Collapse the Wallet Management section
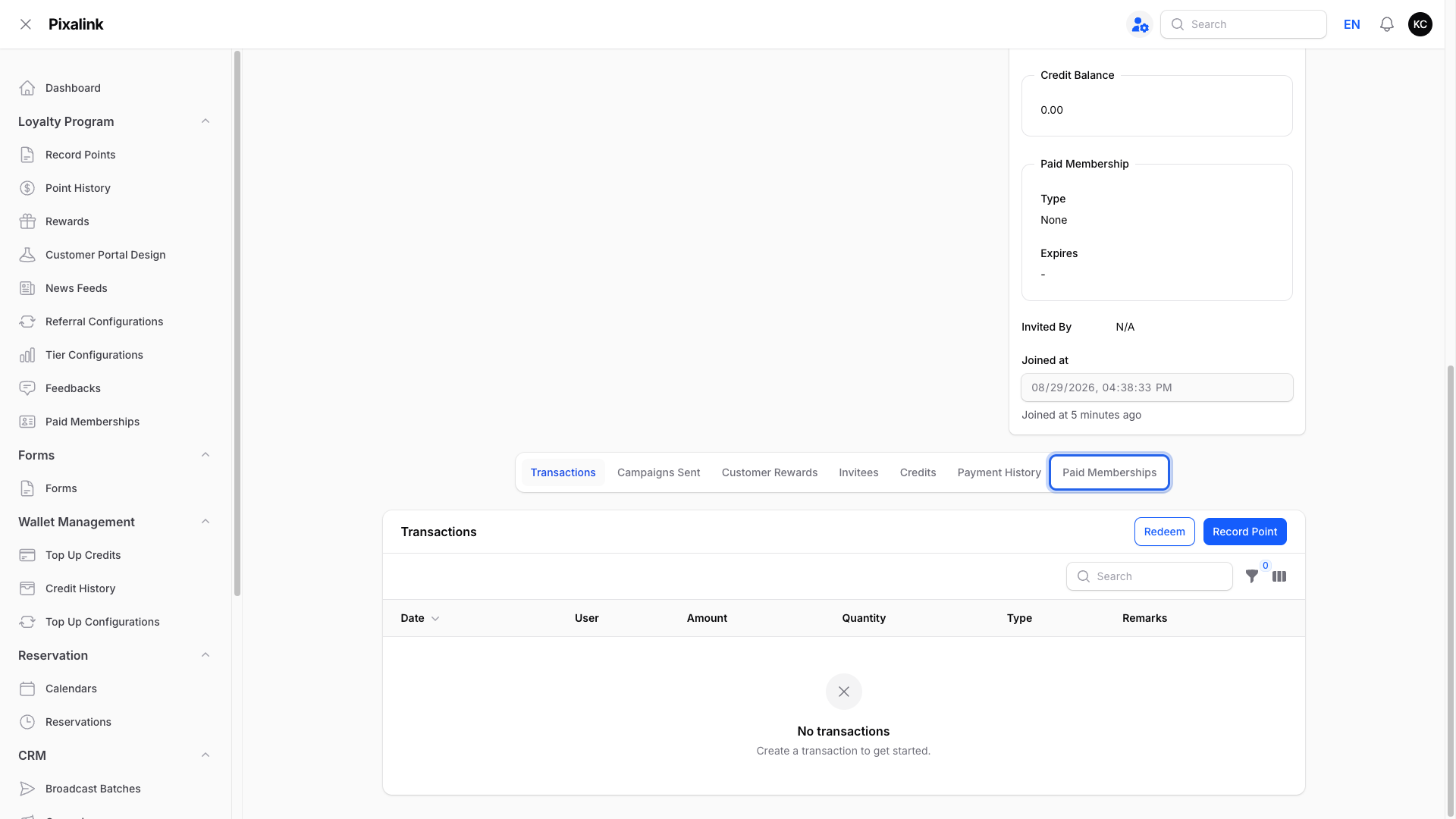The width and height of the screenshot is (1456, 819). tap(206, 522)
